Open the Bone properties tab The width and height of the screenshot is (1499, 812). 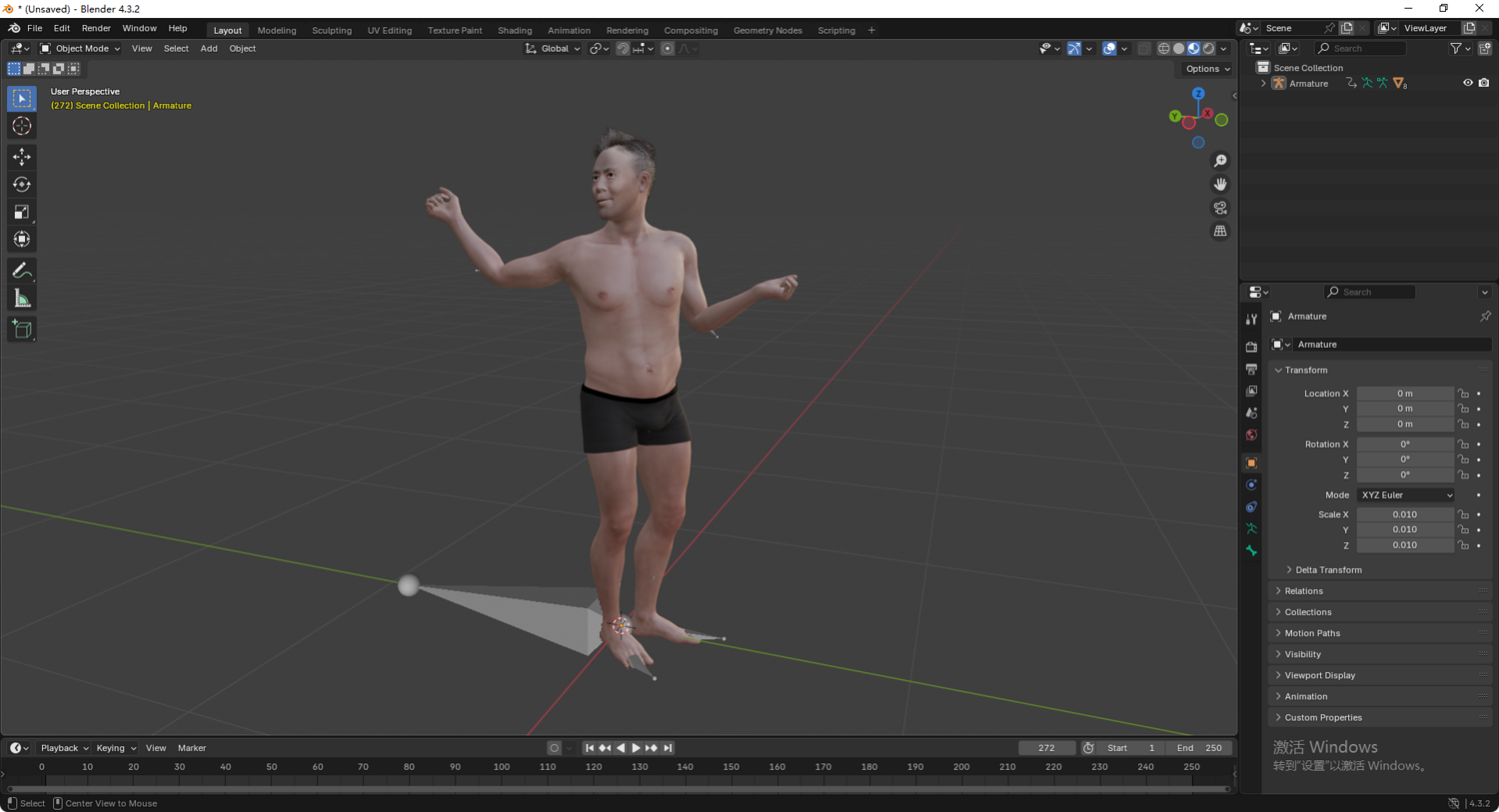pyautogui.click(x=1251, y=550)
